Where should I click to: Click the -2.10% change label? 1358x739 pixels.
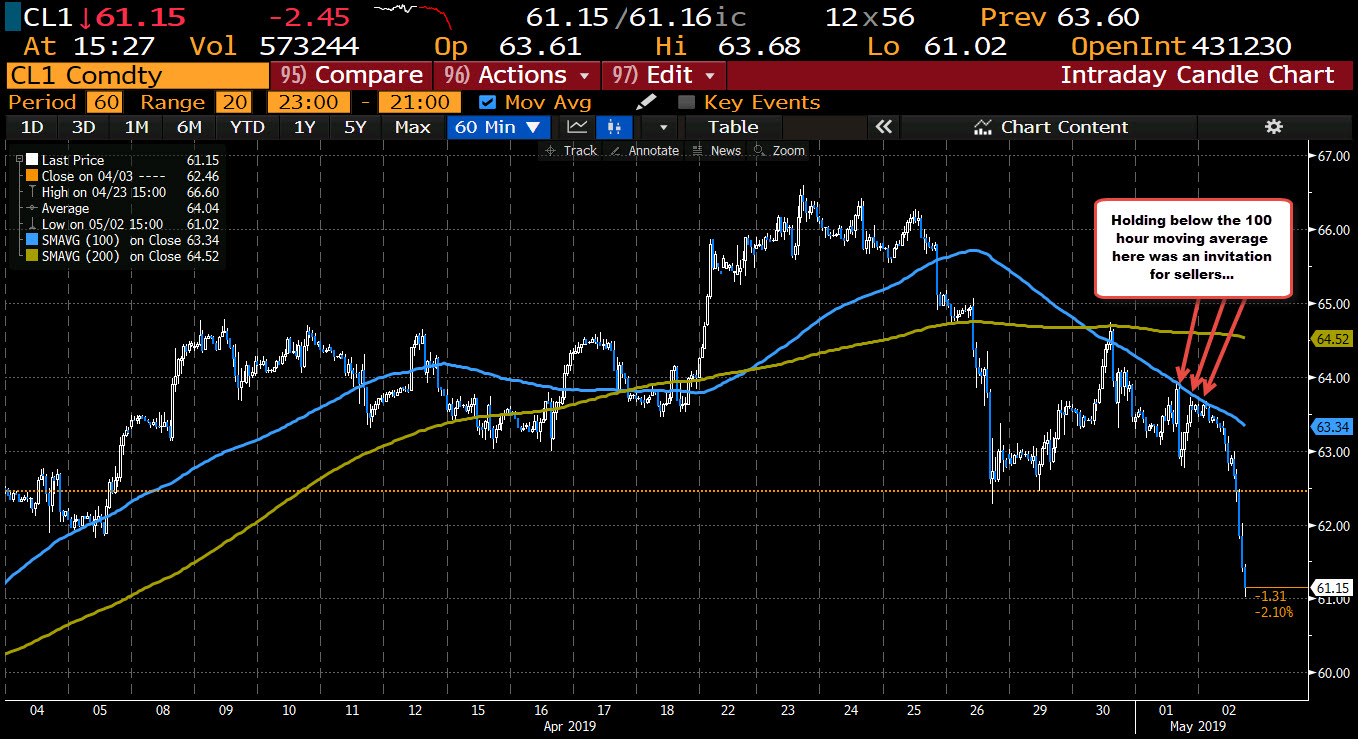(1273, 612)
